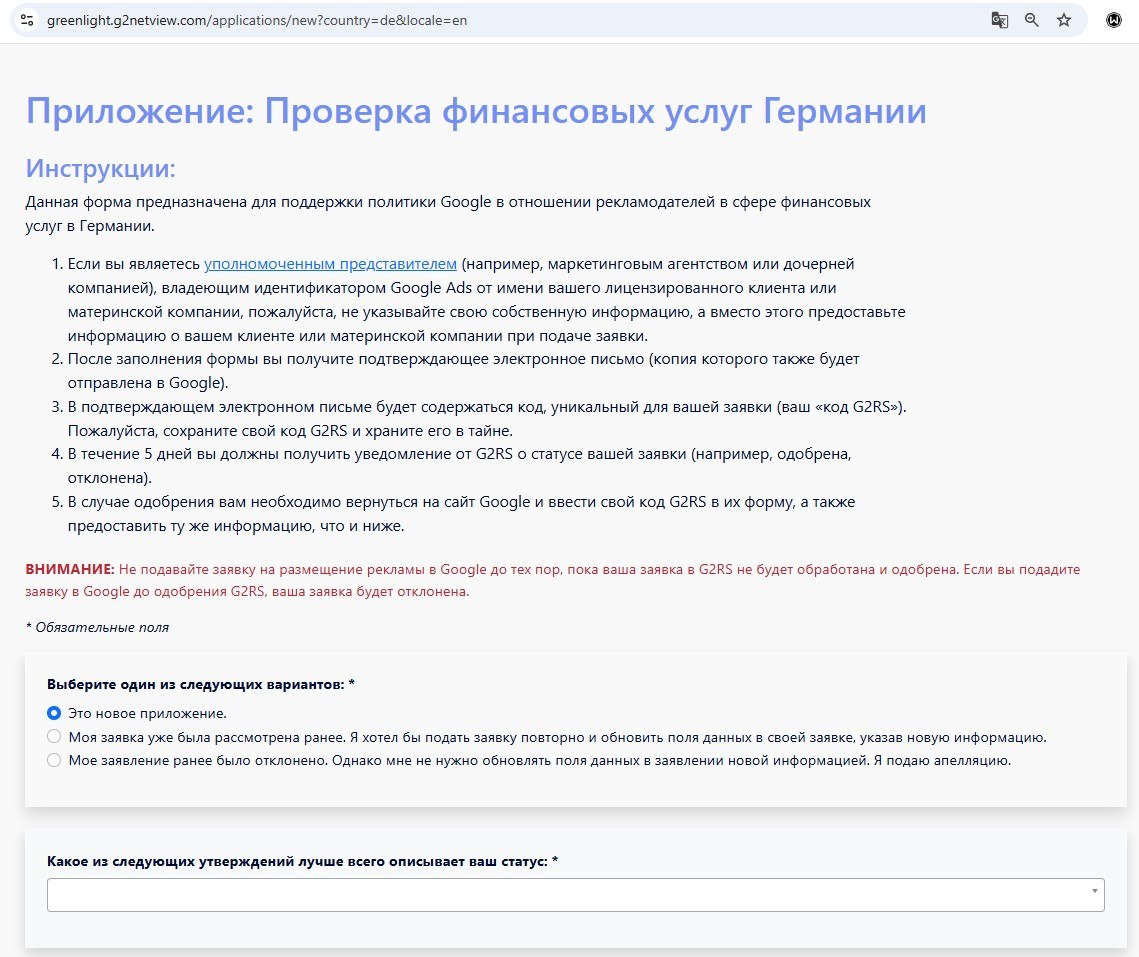Image resolution: width=1139 pixels, height=957 pixels.
Task: Bookmark this page with the star icon
Action: [x=1064, y=20]
